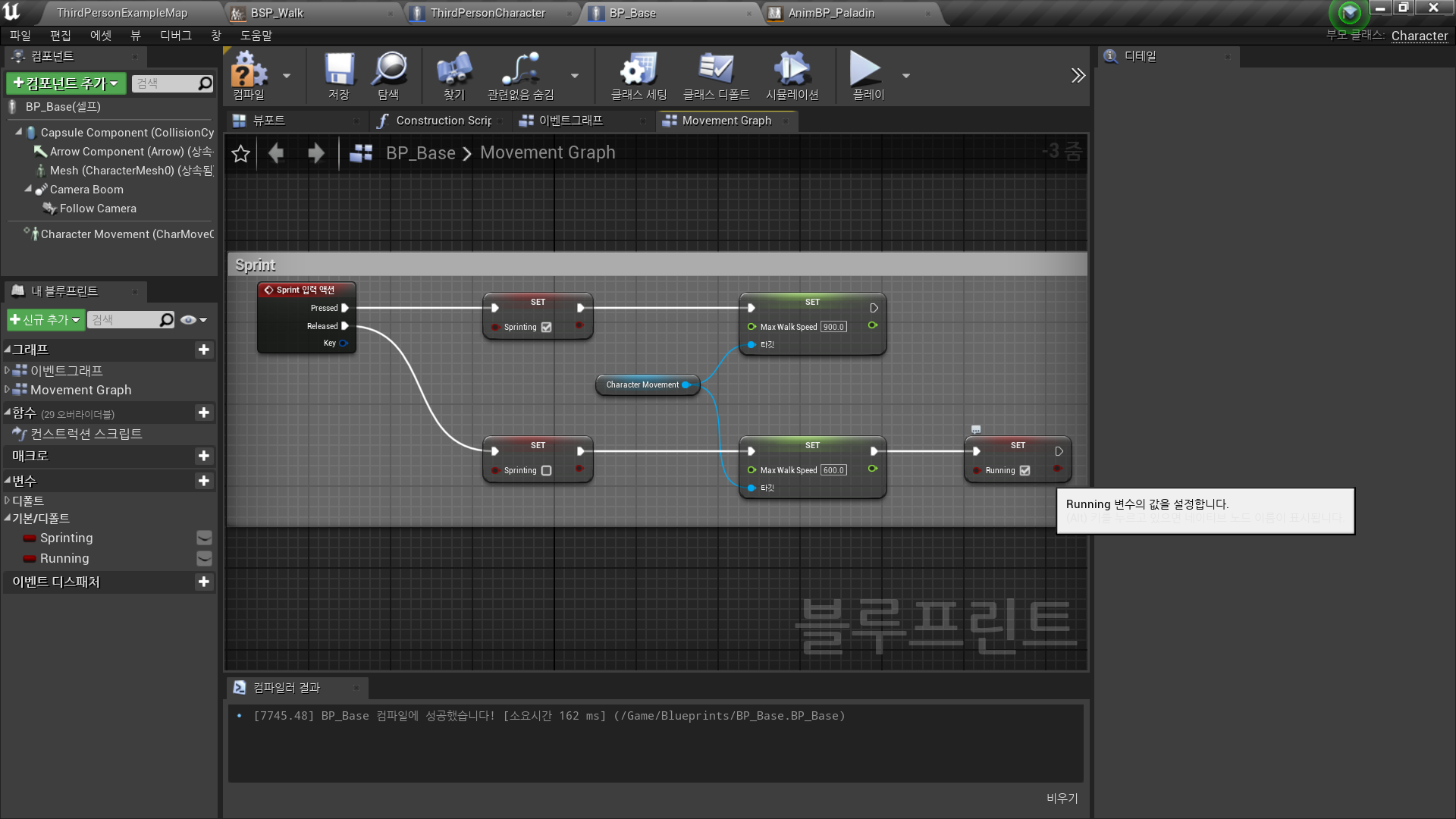
Task: Expand the Movement Graph tree item
Action: [x=7, y=390]
